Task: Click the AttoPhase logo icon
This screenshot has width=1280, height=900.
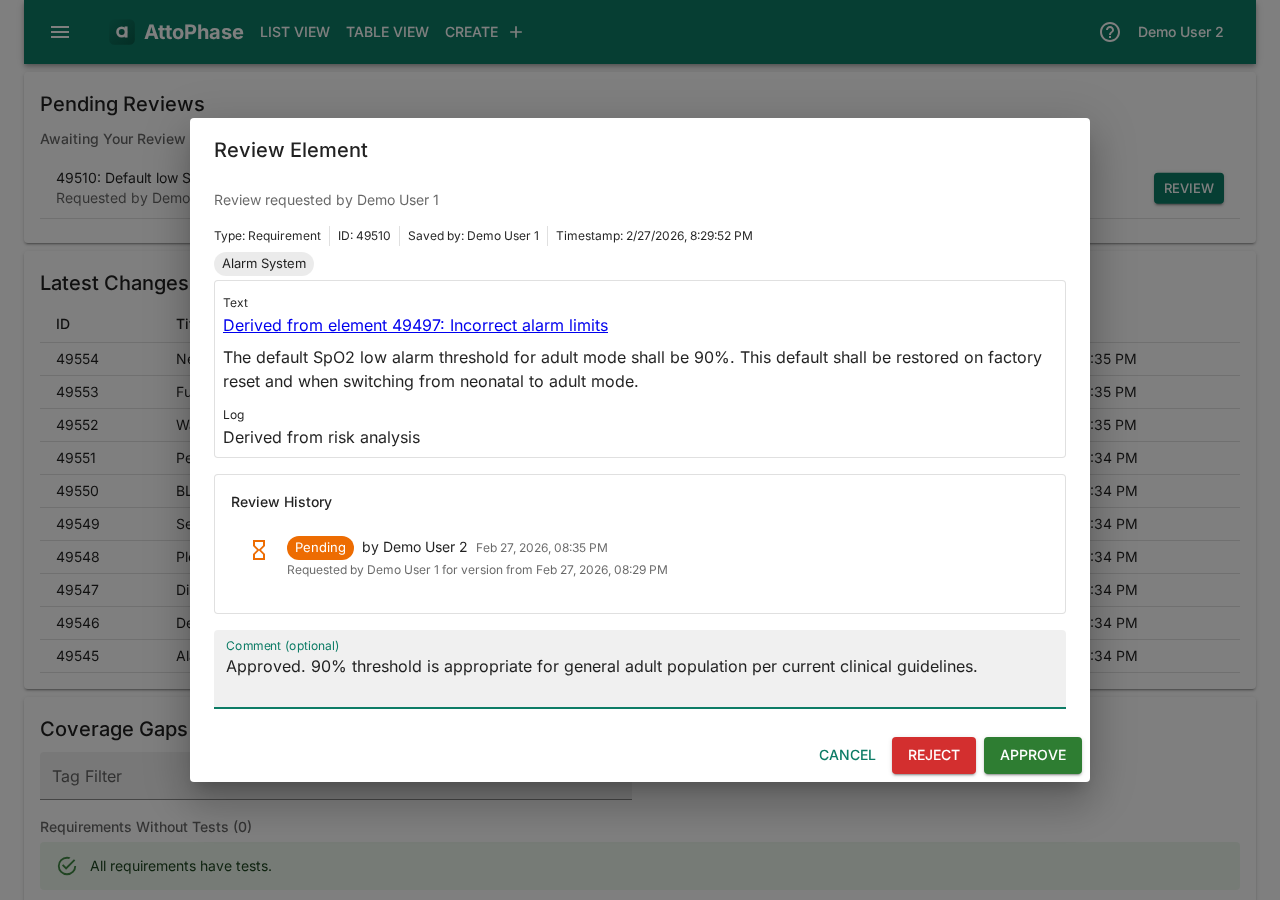Action: pos(122,31)
